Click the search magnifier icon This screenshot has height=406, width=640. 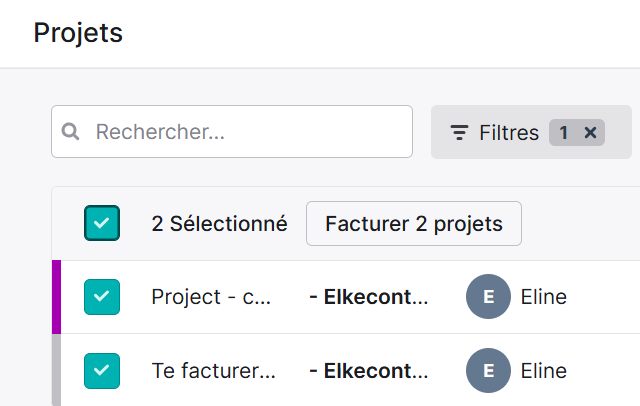(x=70, y=132)
